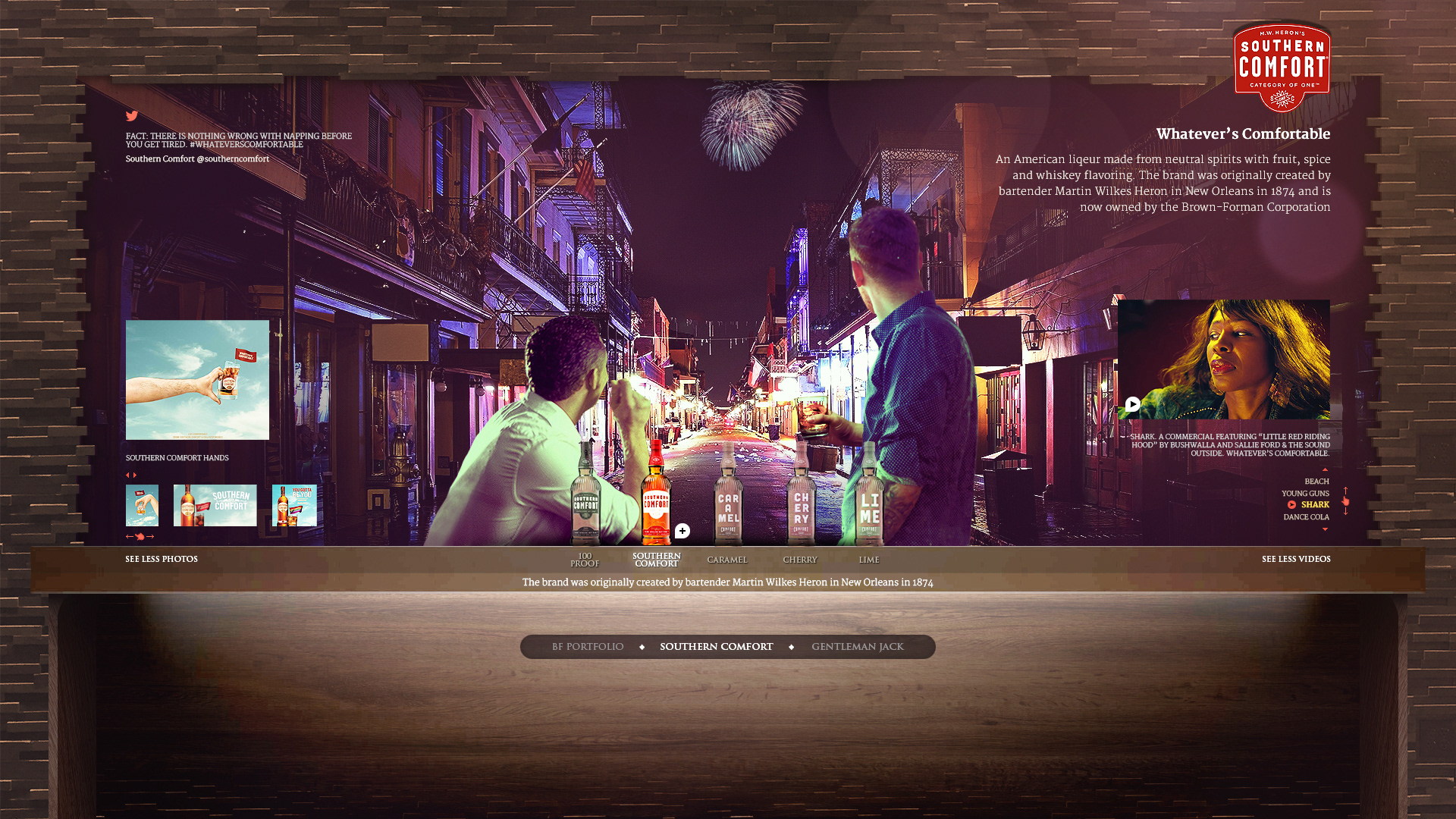Open the Twitter bird icon
Image resolution: width=1456 pixels, height=819 pixels.
(132, 116)
